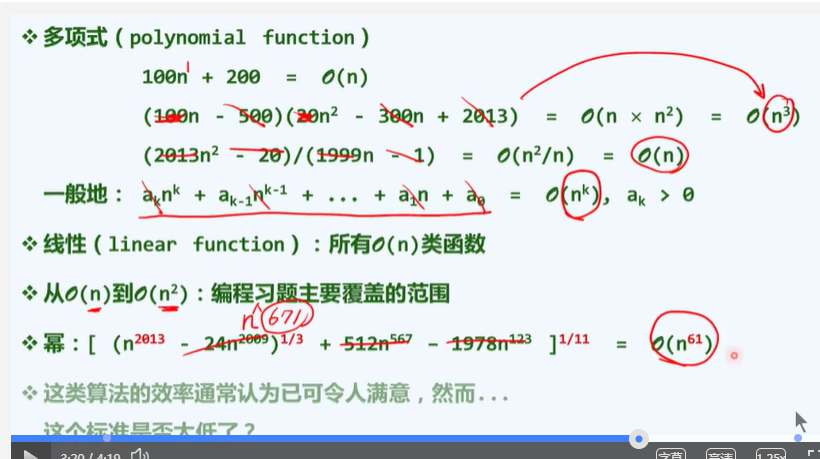Click the heading 线性 (linear function)
Screen dimensions: 820x459
click(171, 244)
